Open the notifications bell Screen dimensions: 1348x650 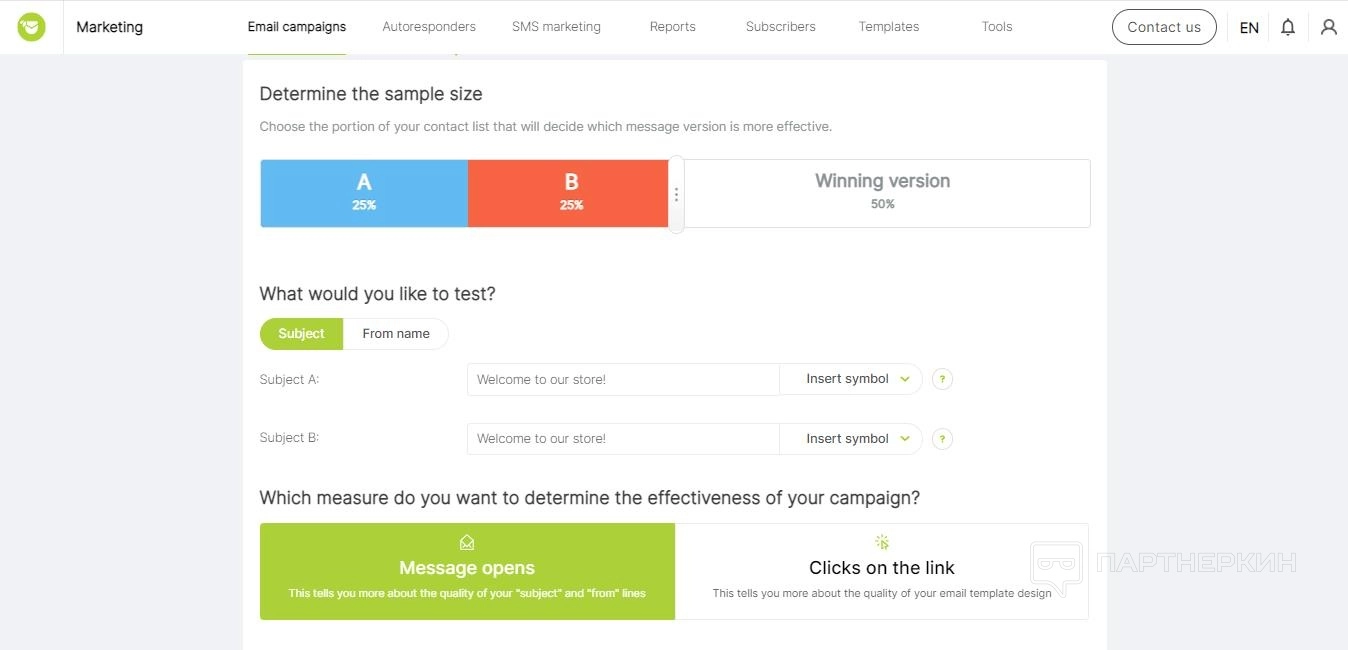pyautogui.click(x=1288, y=27)
